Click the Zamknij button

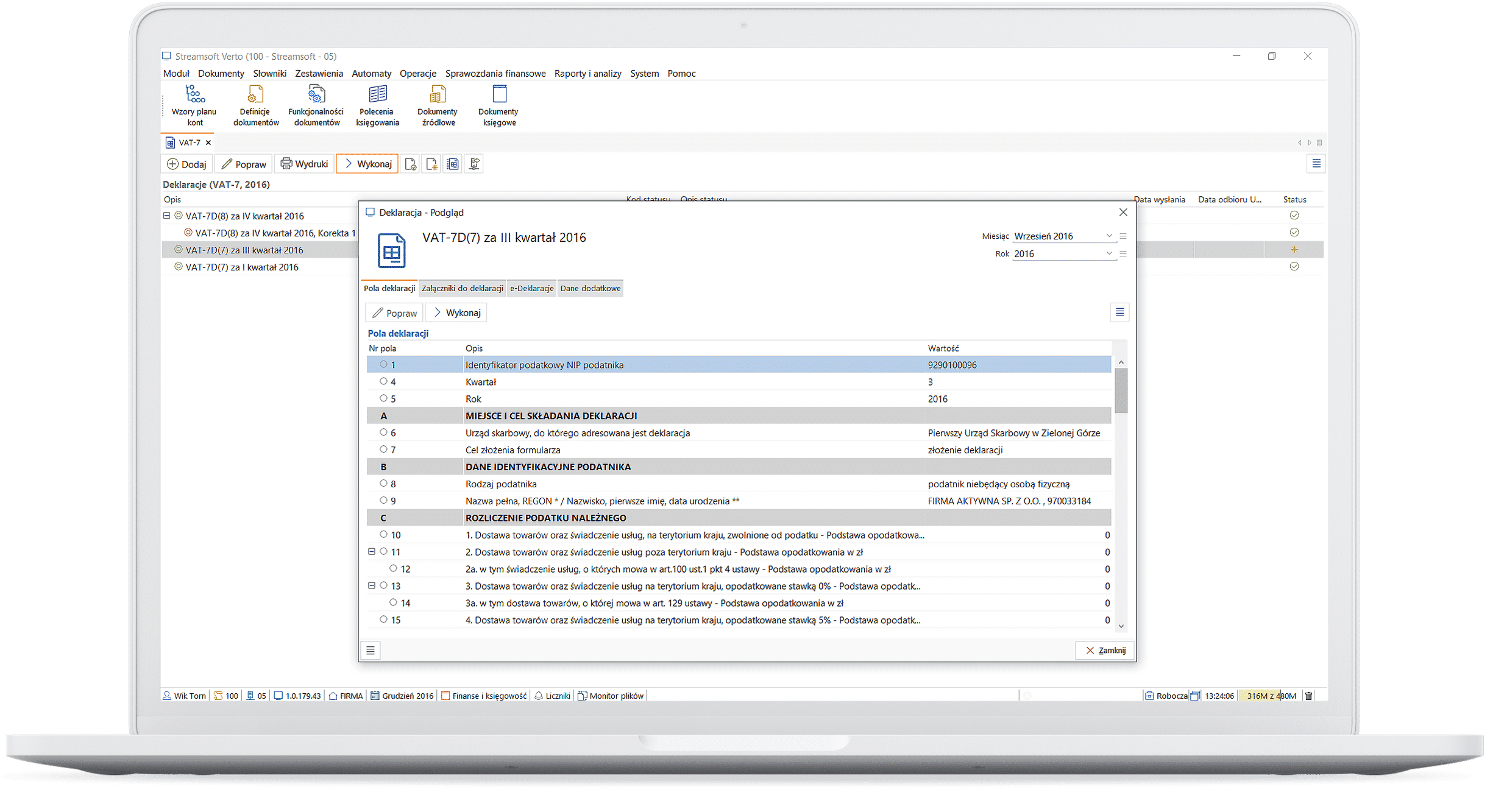1105,651
